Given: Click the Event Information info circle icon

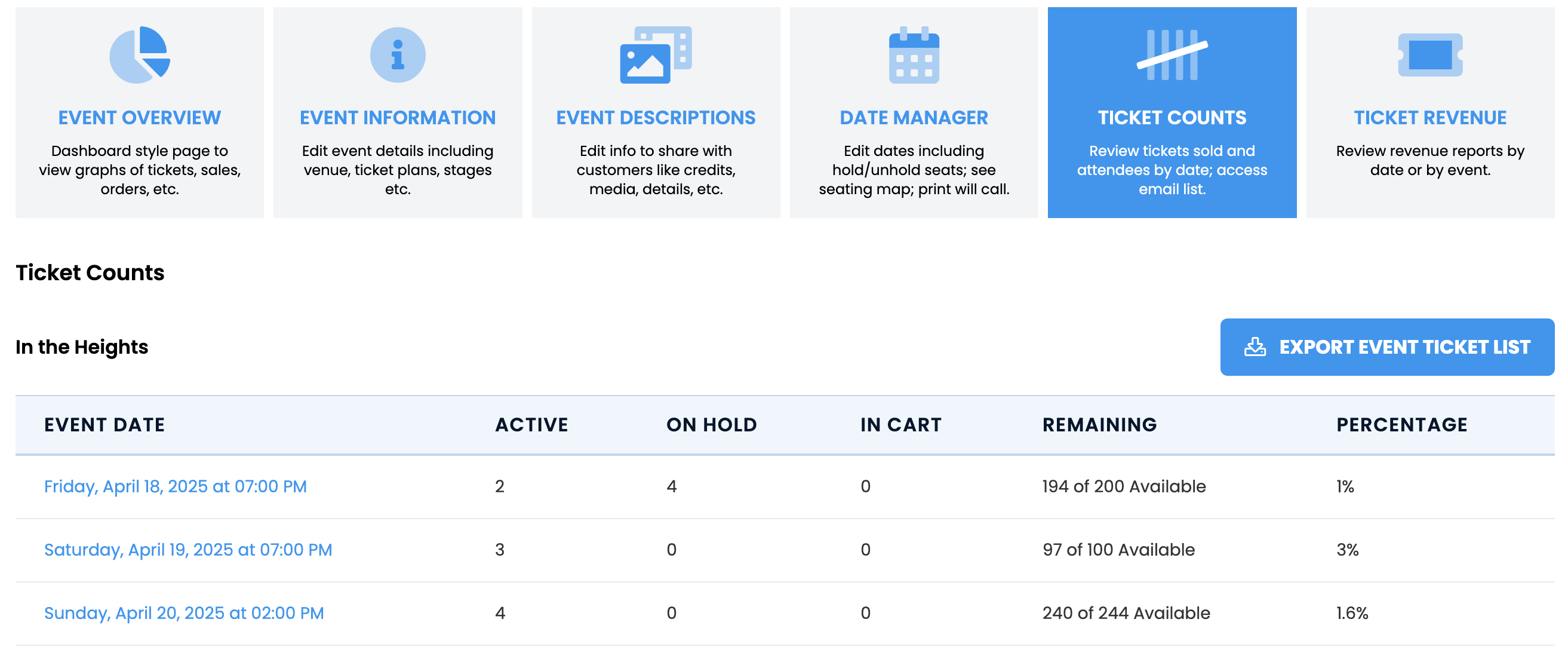Looking at the screenshot, I should click(398, 55).
